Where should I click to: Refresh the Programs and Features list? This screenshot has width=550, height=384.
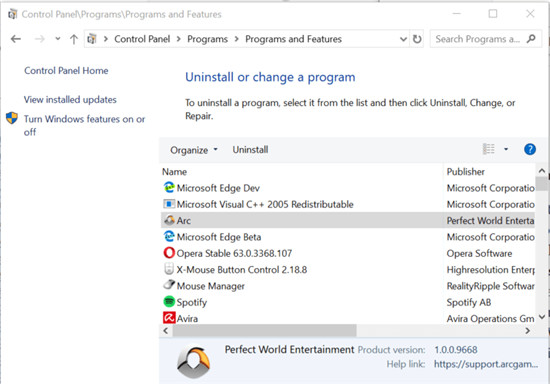pos(417,39)
